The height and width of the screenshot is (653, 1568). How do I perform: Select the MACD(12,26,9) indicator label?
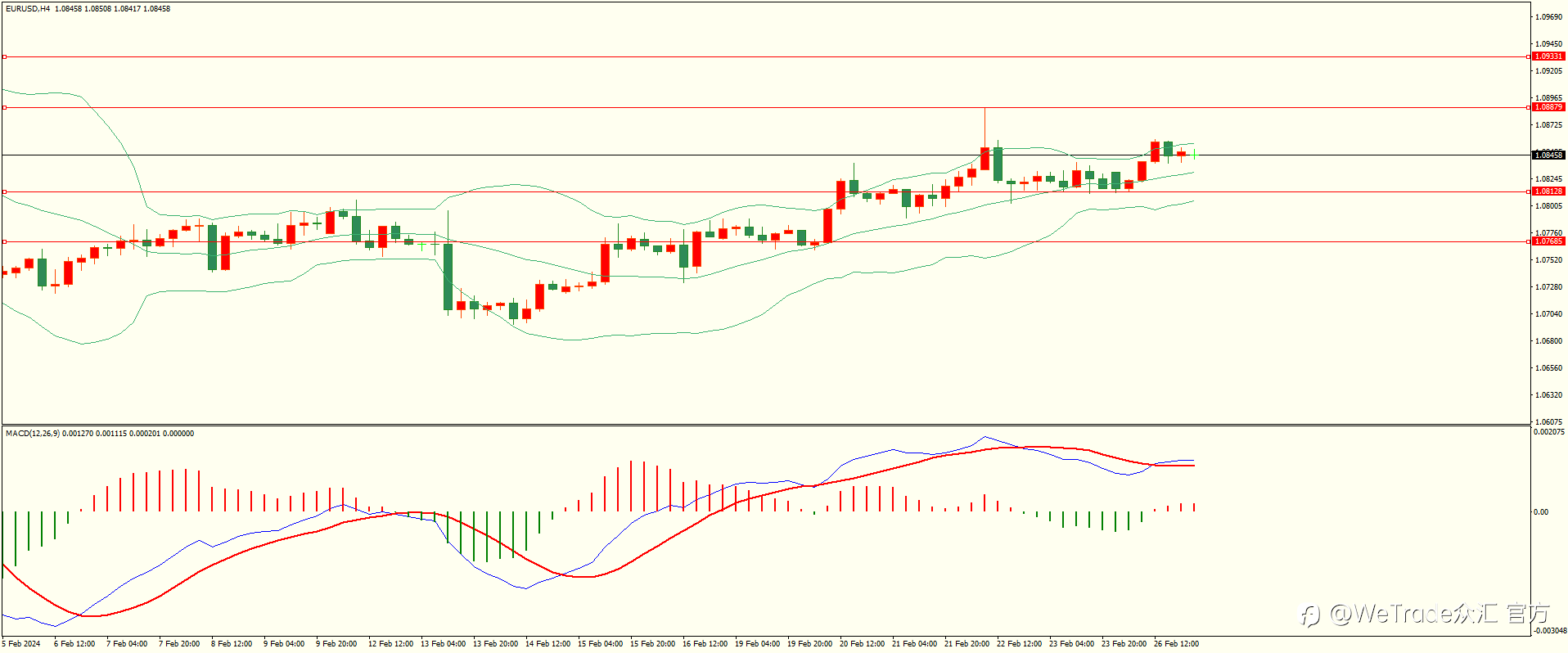click(x=33, y=434)
